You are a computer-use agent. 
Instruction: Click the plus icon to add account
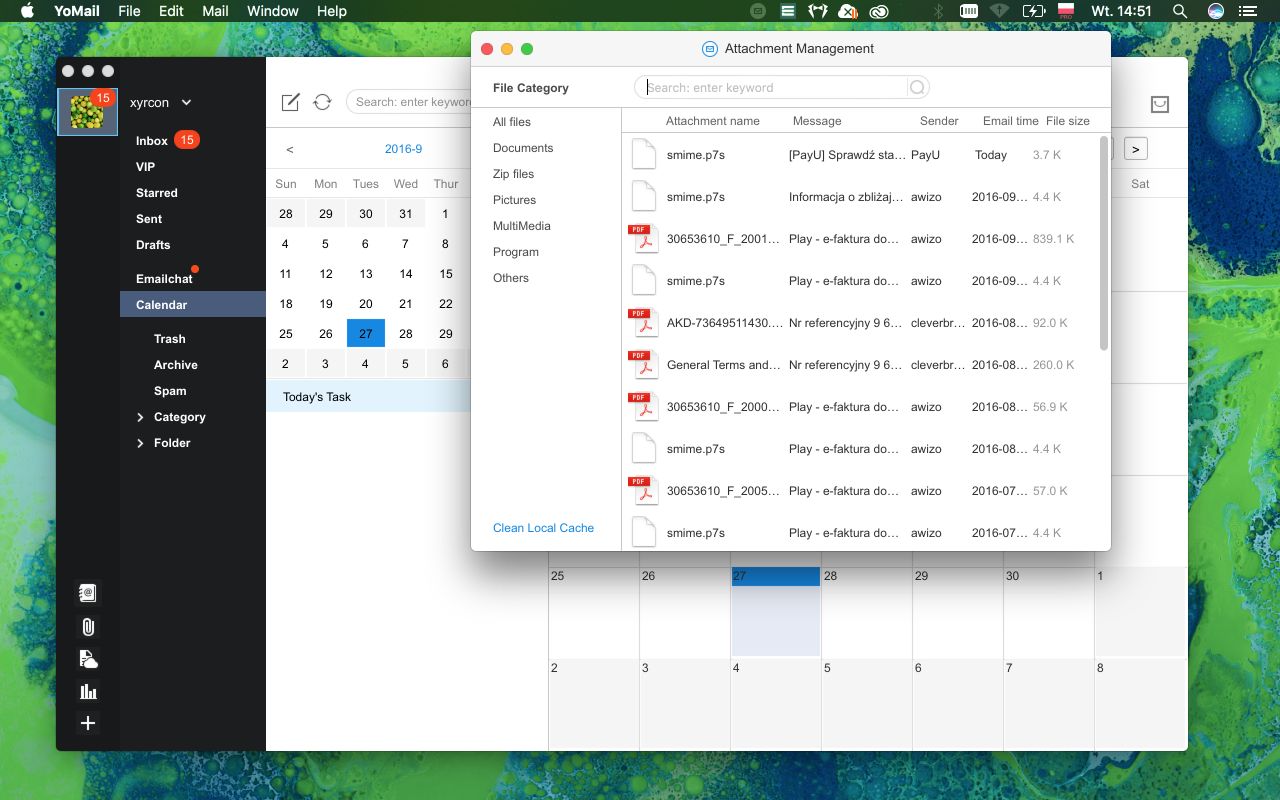coord(88,723)
